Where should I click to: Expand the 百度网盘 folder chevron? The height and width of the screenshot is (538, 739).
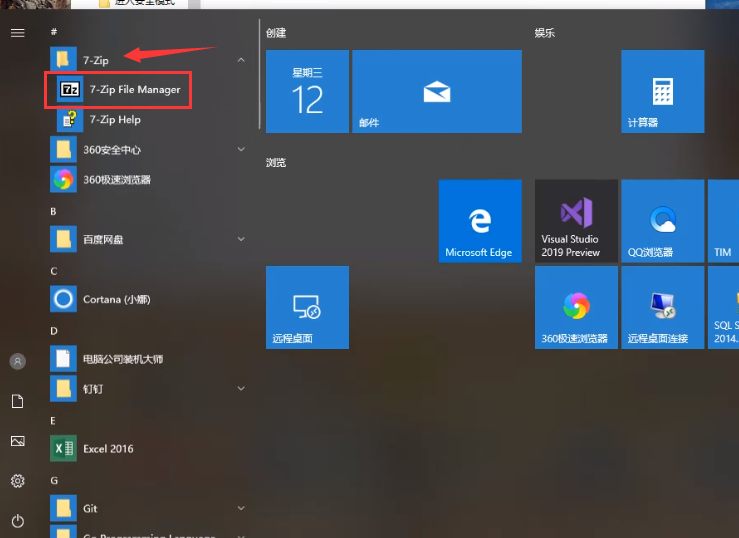click(x=241, y=239)
